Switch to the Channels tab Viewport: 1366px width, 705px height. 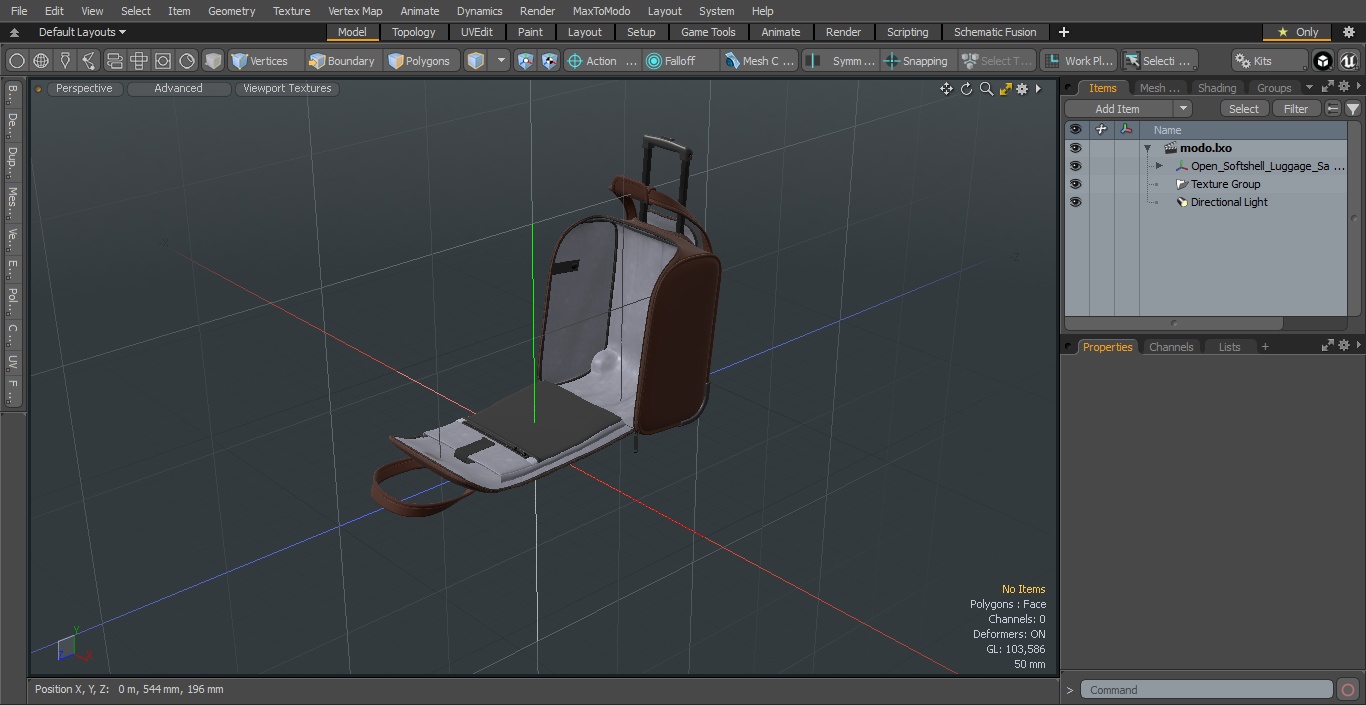coord(1170,347)
